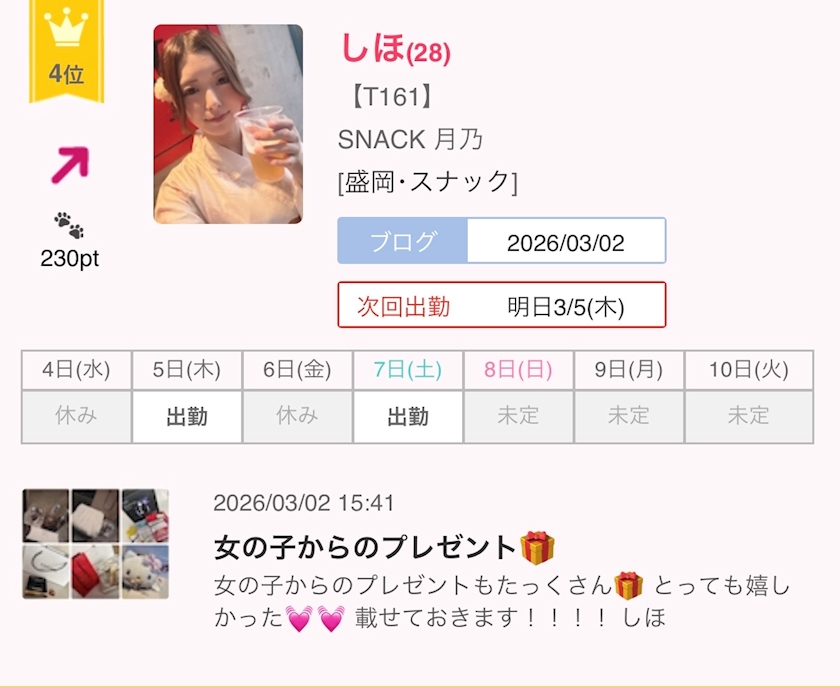The height and width of the screenshot is (687, 840).
Task: Click the 休み cell under 4日(水)
Action: pos(76,416)
